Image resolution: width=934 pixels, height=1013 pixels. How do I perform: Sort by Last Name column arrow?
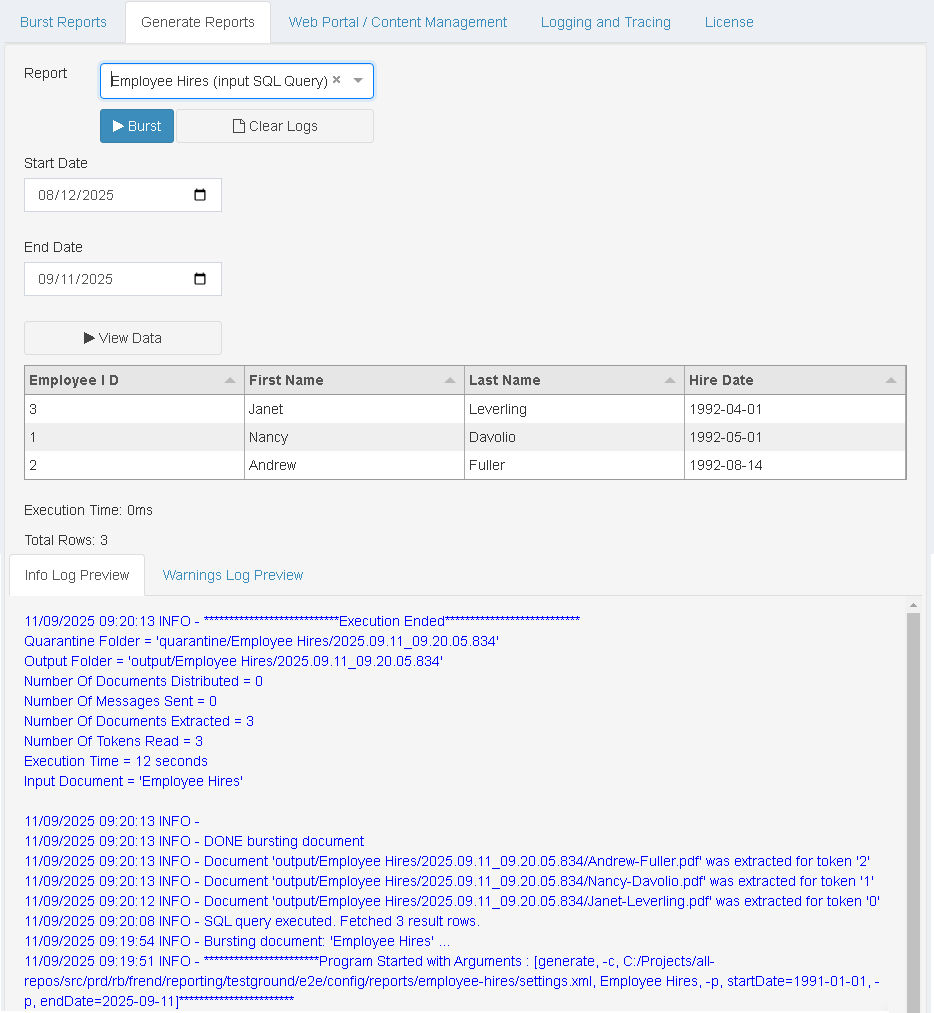coord(670,381)
